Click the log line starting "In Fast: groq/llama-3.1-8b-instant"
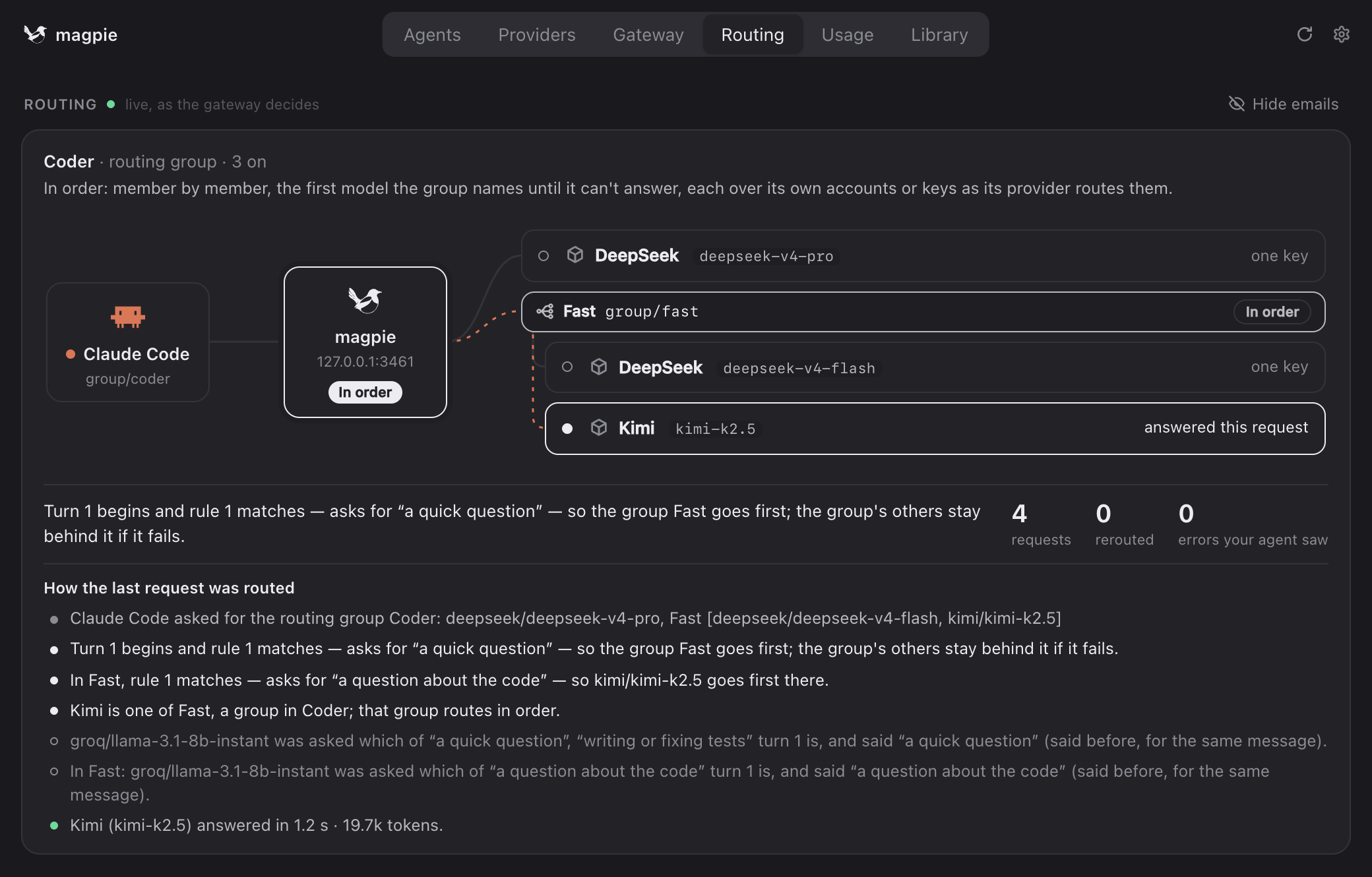1372x877 pixels. click(670, 783)
